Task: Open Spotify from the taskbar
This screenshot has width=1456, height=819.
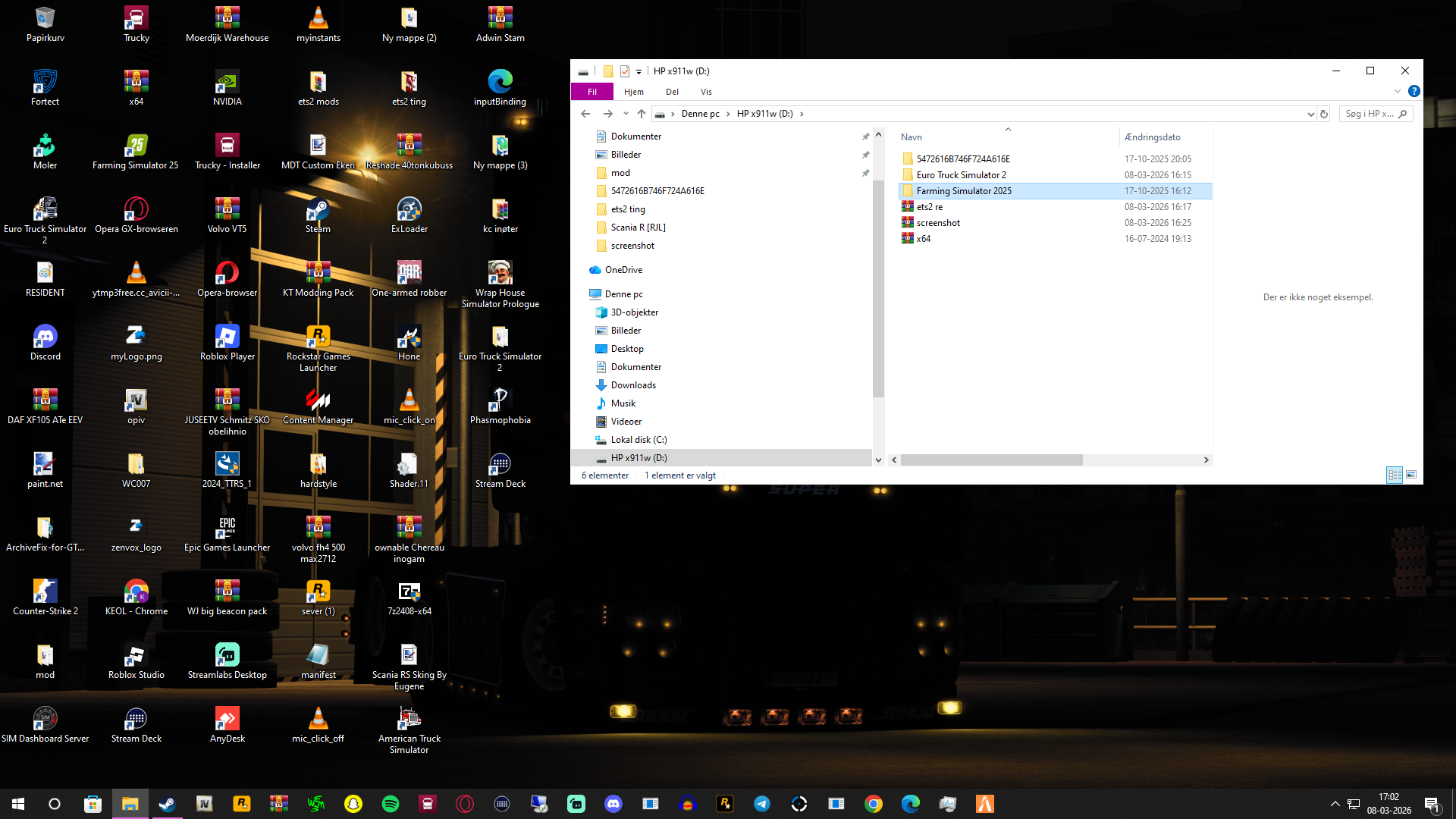Action: [391, 804]
